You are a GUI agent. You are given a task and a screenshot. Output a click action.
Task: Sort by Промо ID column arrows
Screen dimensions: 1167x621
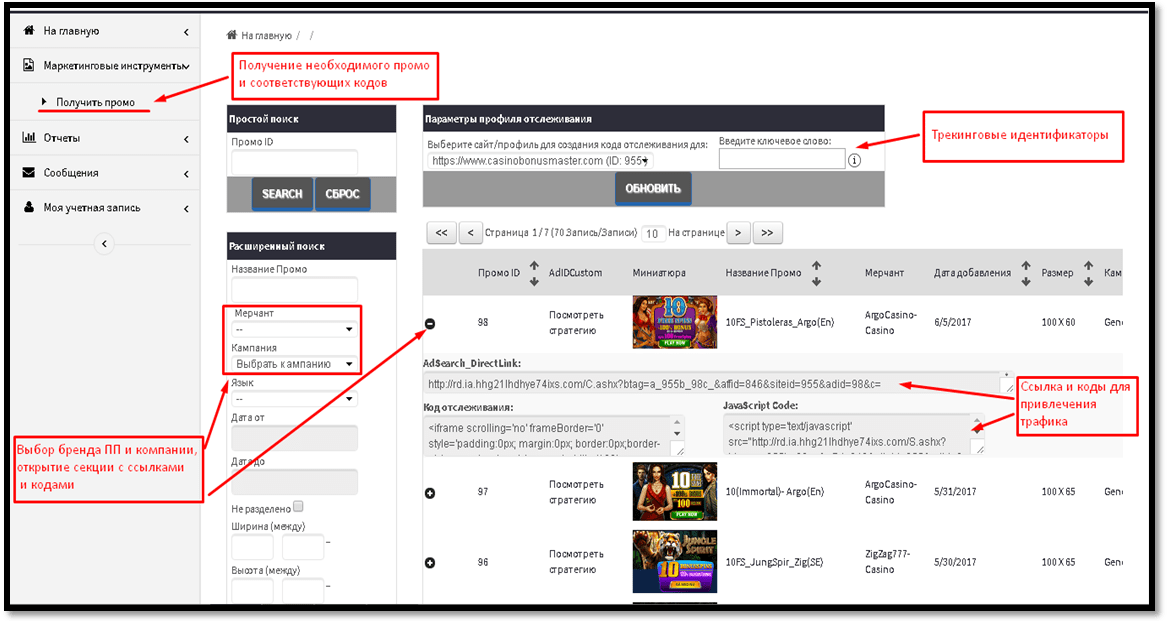(534, 273)
